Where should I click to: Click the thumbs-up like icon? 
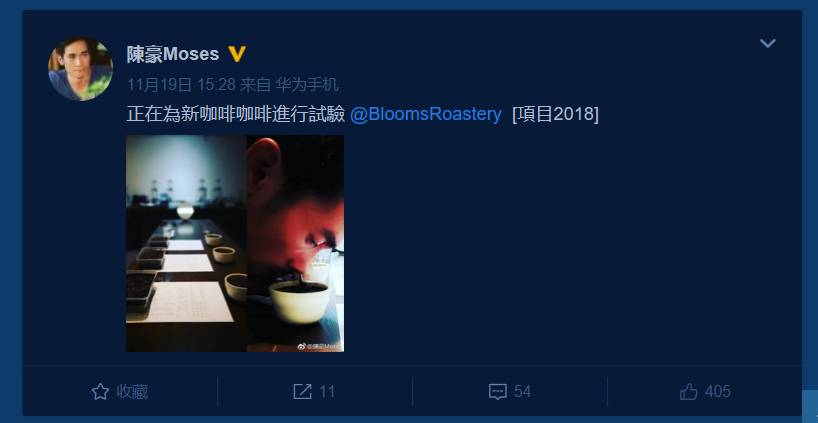point(689,392)
